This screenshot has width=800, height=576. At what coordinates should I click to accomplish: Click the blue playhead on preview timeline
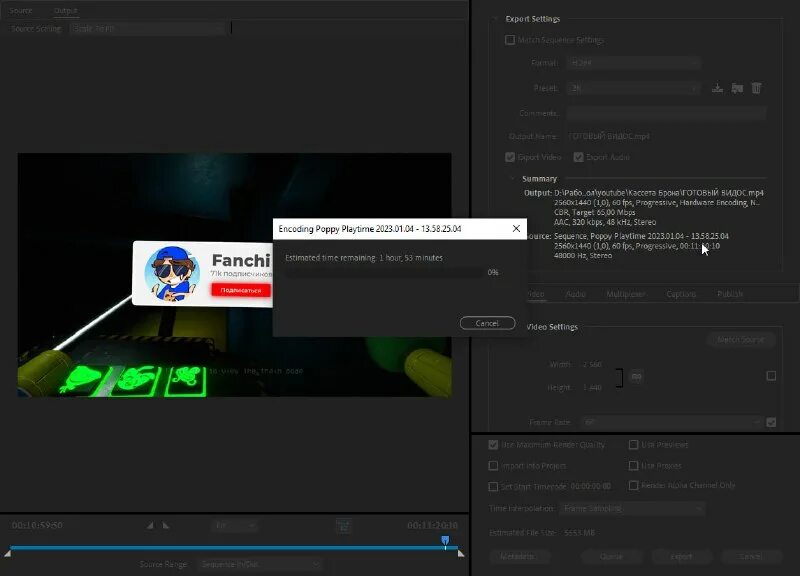click(445, 541)
